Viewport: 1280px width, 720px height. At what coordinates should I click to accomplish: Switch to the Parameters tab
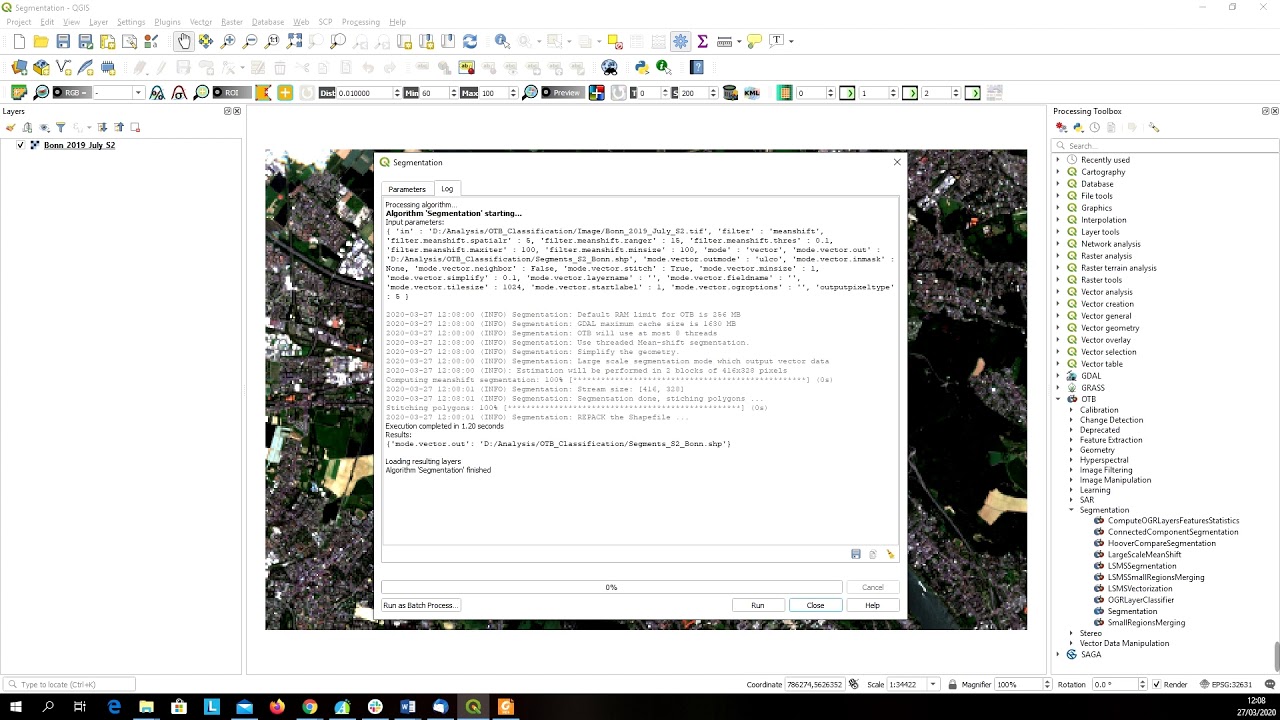(x=407, y=189)
